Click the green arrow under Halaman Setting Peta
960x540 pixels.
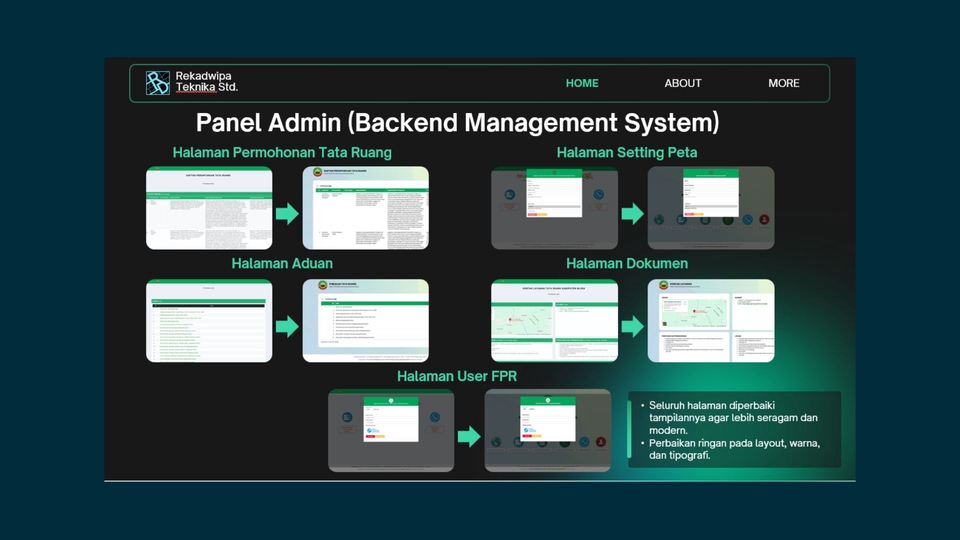[632, 213]
